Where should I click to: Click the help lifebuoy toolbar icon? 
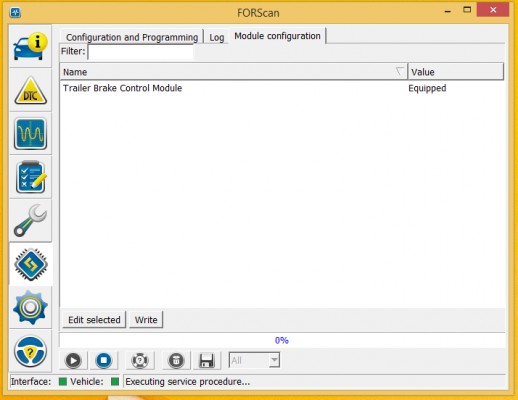click(140, 360)
